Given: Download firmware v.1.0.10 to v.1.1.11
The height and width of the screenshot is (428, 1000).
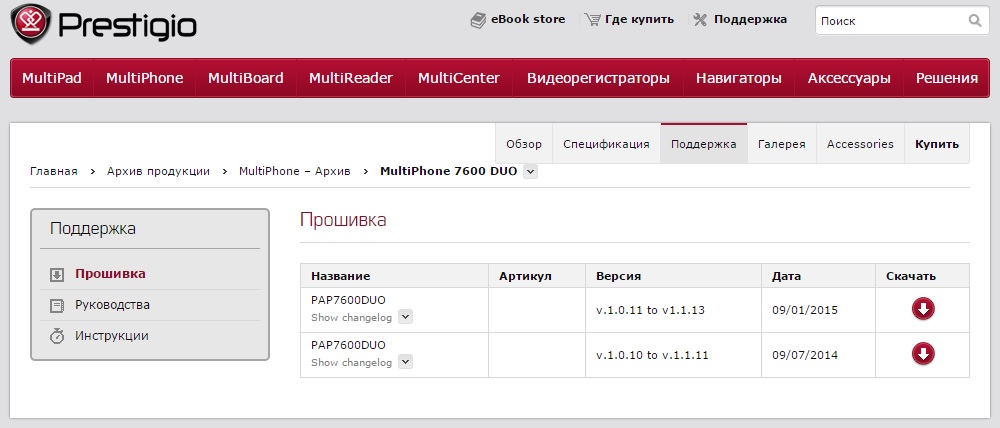Looking at the screenshot, I should (x=923, y=354).
